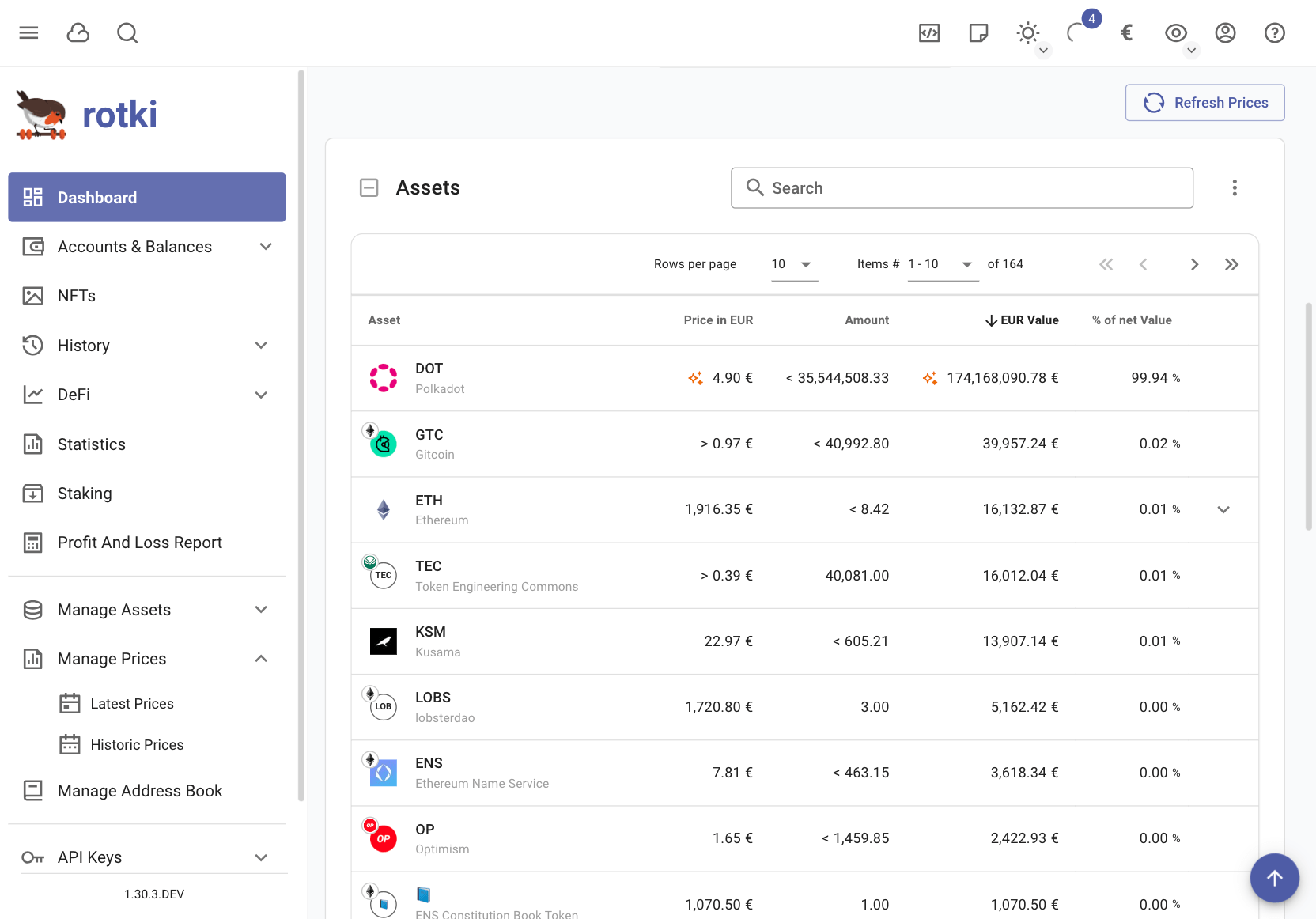Click the ENS asset icon

click(x=384, y=773)
